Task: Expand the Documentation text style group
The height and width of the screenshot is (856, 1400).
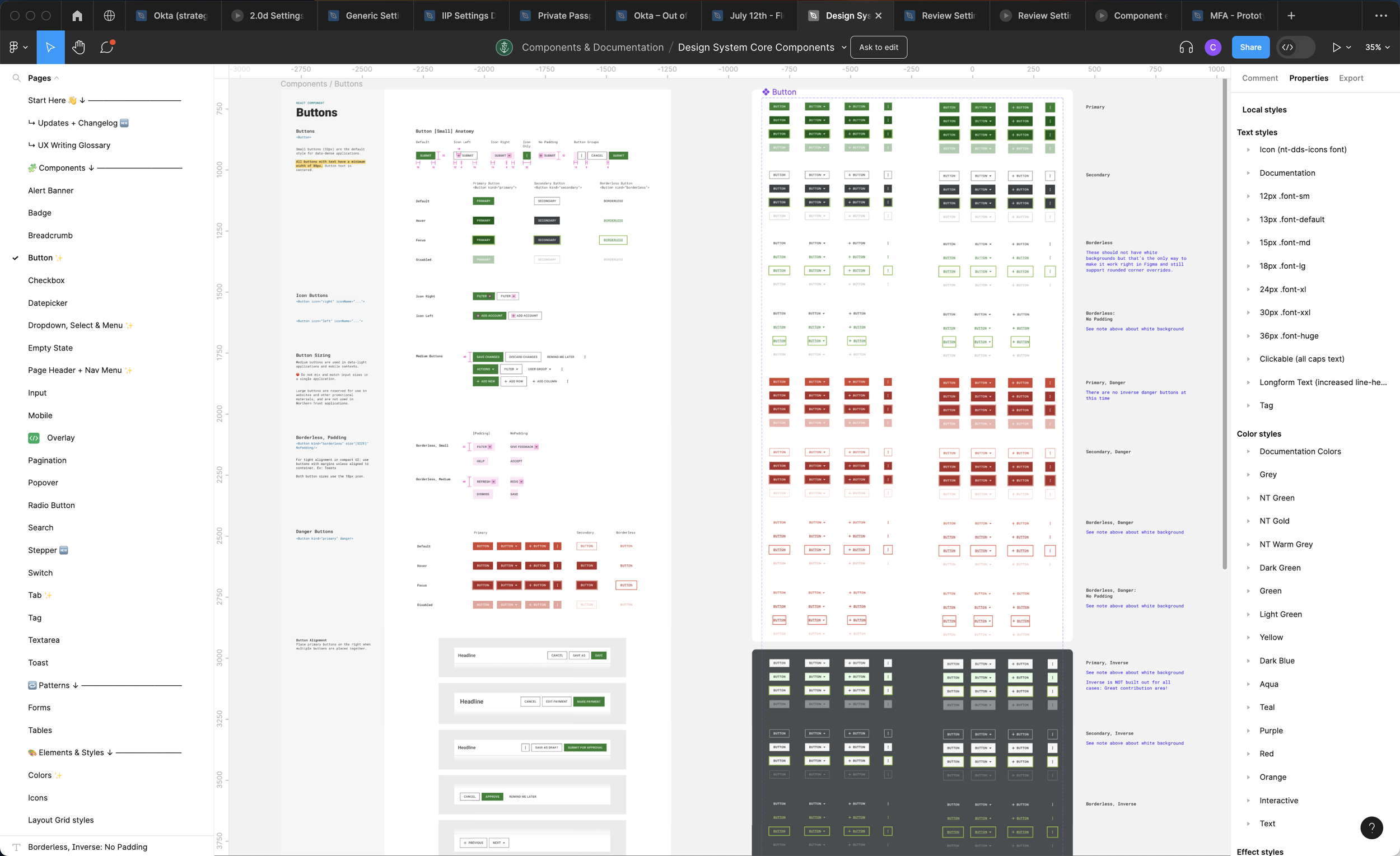Action: point(1248,173)
